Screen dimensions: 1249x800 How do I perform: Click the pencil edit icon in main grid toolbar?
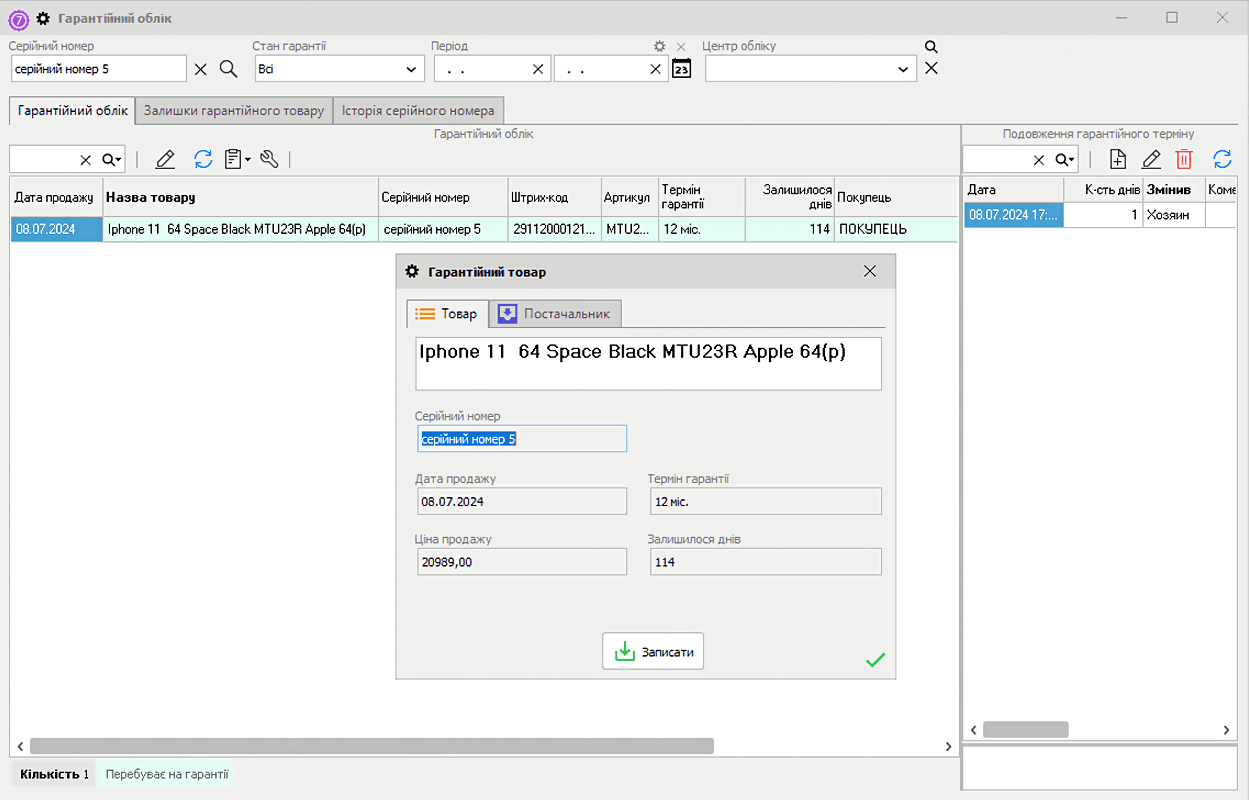[x=165, y=159]
